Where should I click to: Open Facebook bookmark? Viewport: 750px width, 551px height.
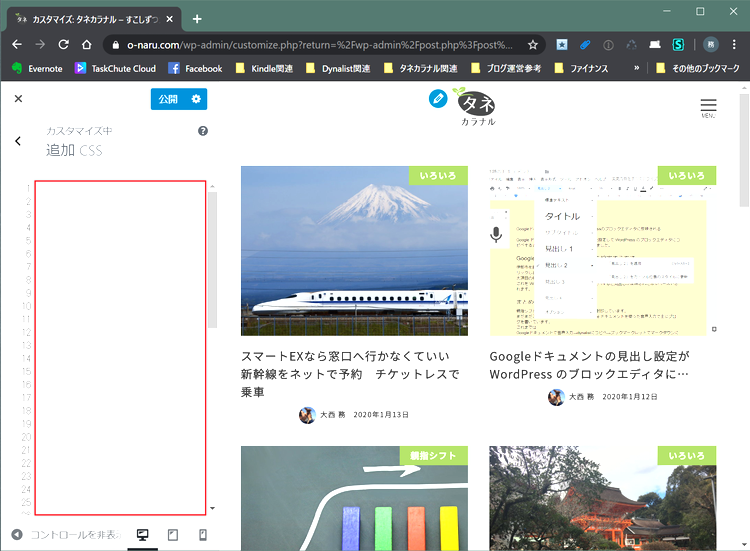pos(196,68)
